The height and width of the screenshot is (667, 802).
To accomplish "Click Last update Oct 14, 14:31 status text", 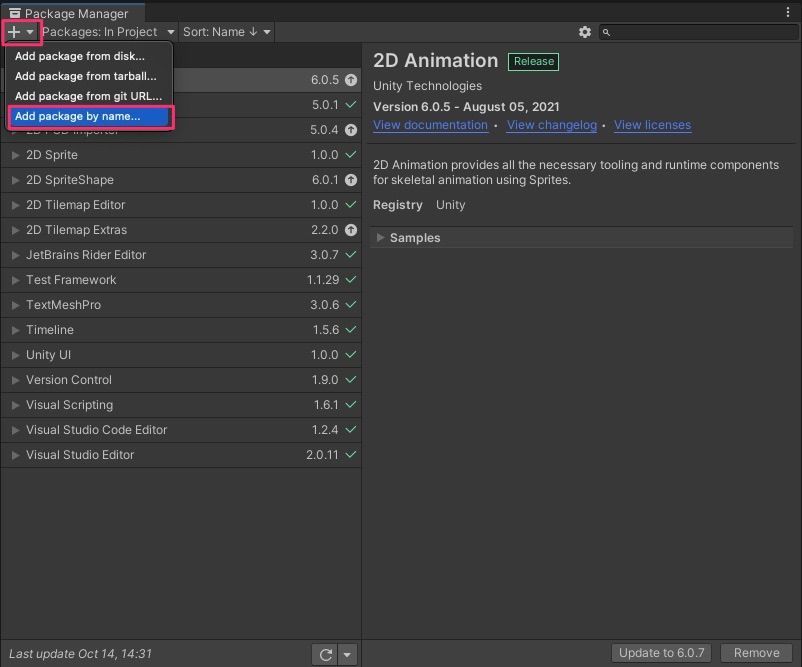I will click(80, 654).
